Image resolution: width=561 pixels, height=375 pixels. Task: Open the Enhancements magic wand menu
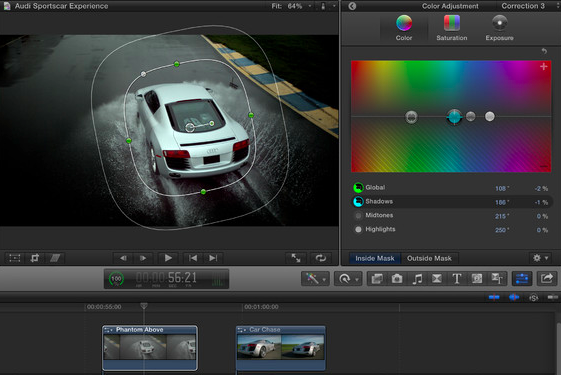tap(315, 278)
